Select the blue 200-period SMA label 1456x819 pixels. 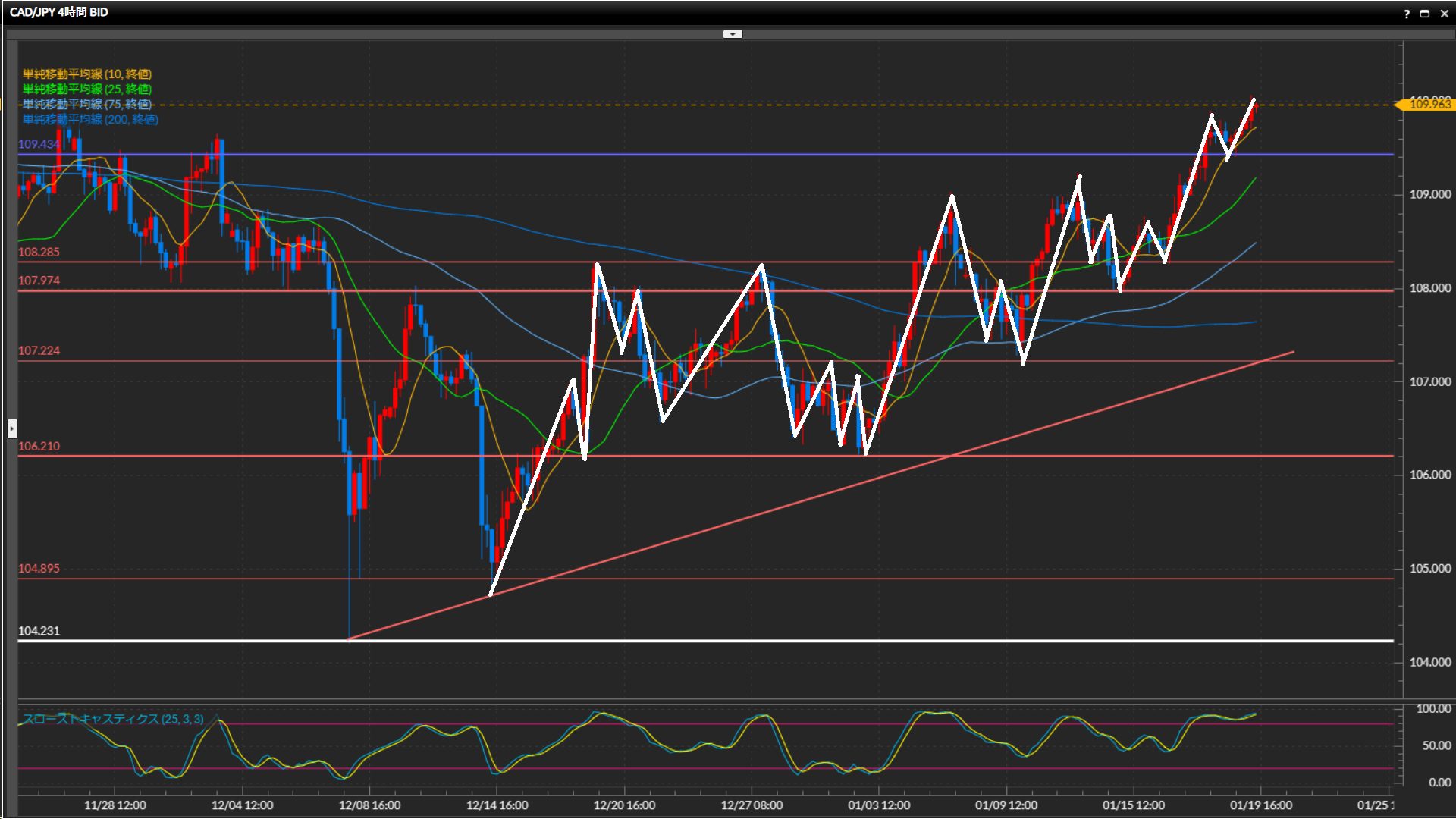90,119
